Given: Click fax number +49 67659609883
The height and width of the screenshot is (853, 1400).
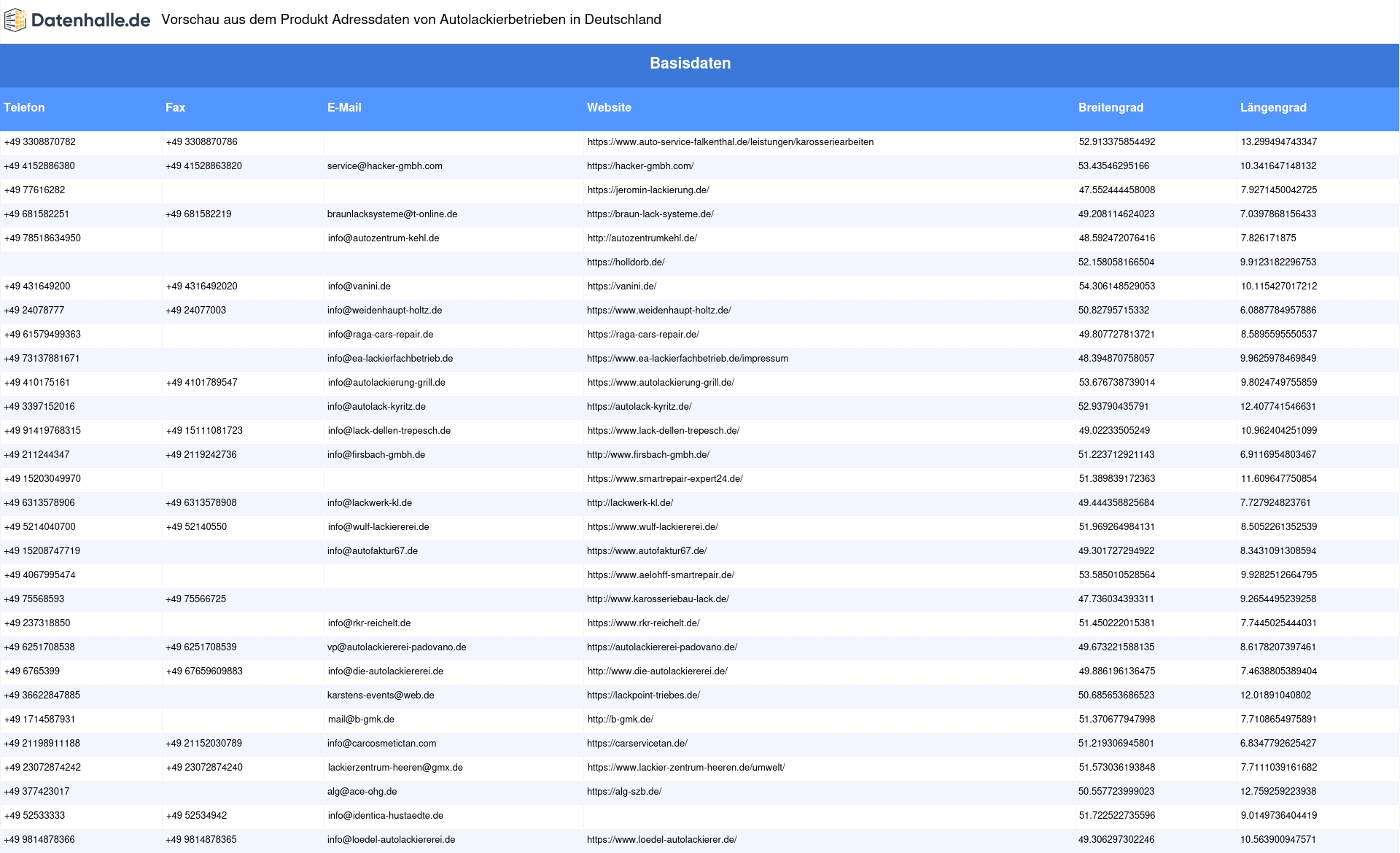Looking at the screenshot, I should [204, 671].
